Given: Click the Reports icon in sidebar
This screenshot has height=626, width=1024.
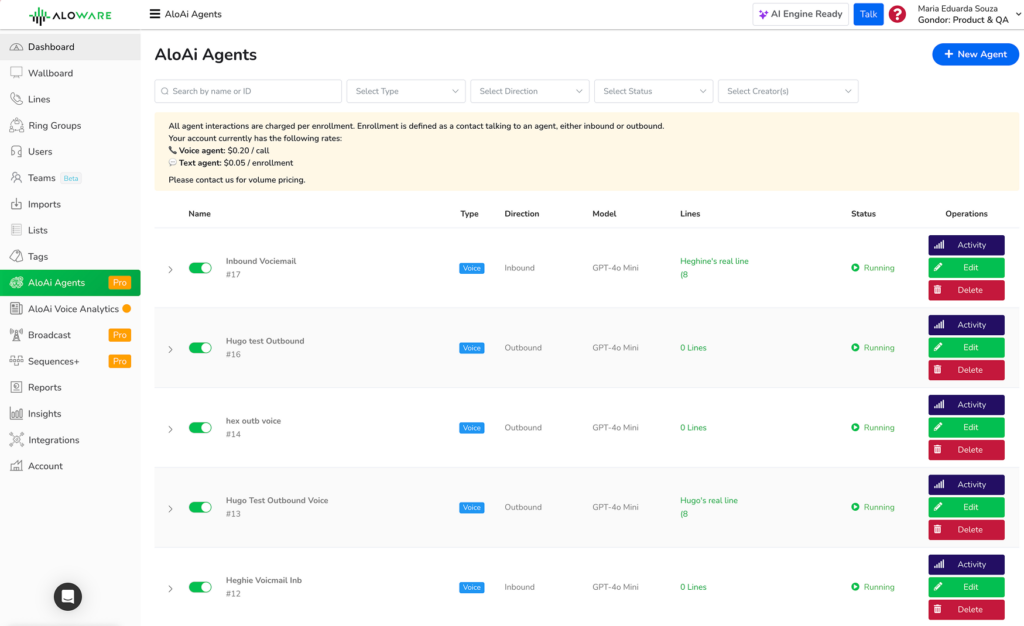Looking at the screenshot, I should pos(16,387).
